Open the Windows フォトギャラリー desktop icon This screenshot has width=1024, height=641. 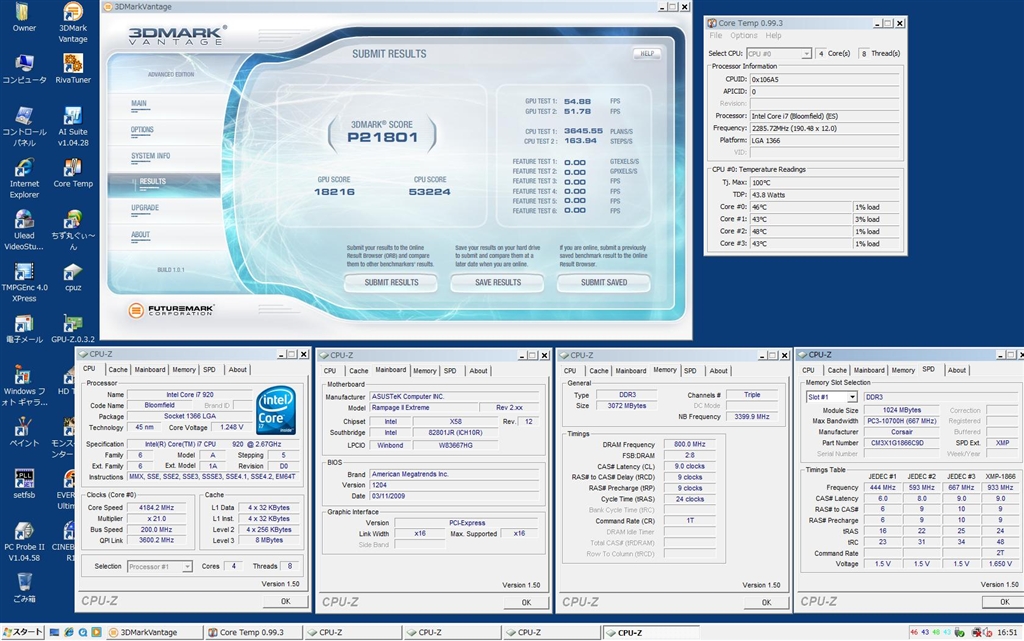click(x=24, y=386)
